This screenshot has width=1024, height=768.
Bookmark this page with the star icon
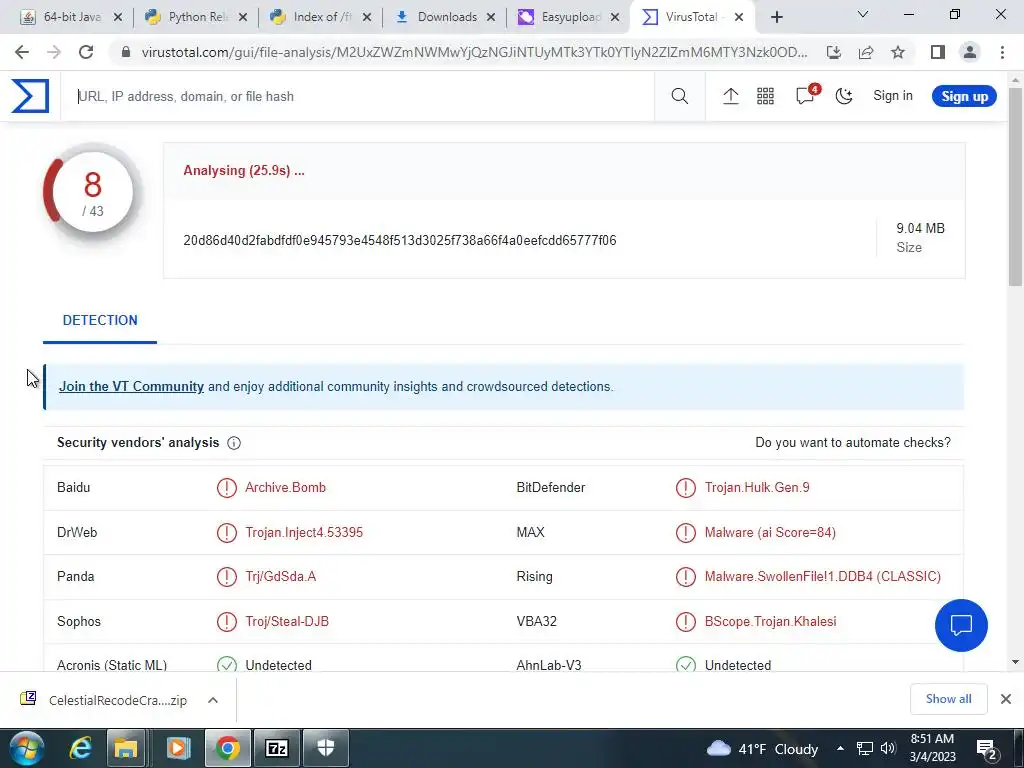898,52
